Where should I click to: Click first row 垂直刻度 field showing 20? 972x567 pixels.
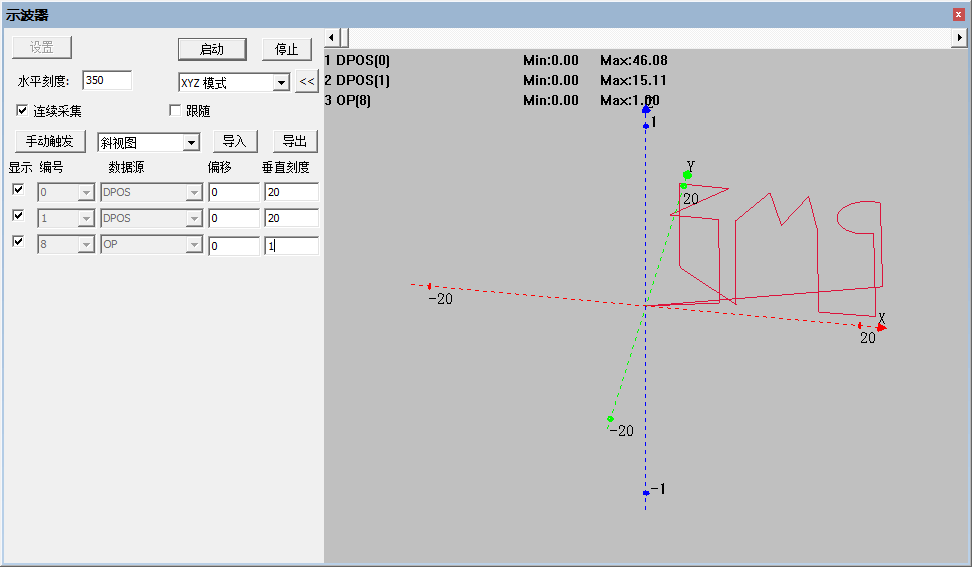291,192
